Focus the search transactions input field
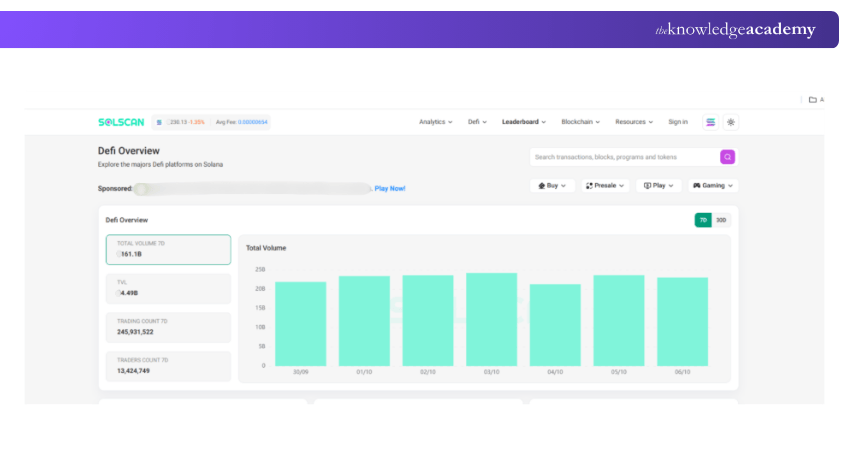 coord(624,157)
